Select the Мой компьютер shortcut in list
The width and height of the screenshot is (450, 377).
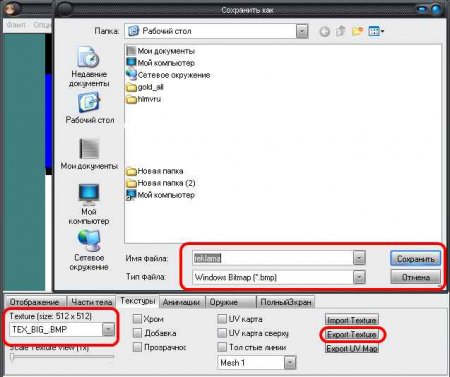[161, 195]
